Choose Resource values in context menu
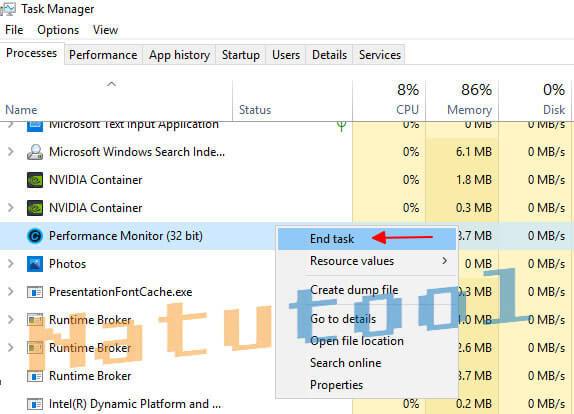The width and height of the screenshot is (574, 414). tap(367, 261)
